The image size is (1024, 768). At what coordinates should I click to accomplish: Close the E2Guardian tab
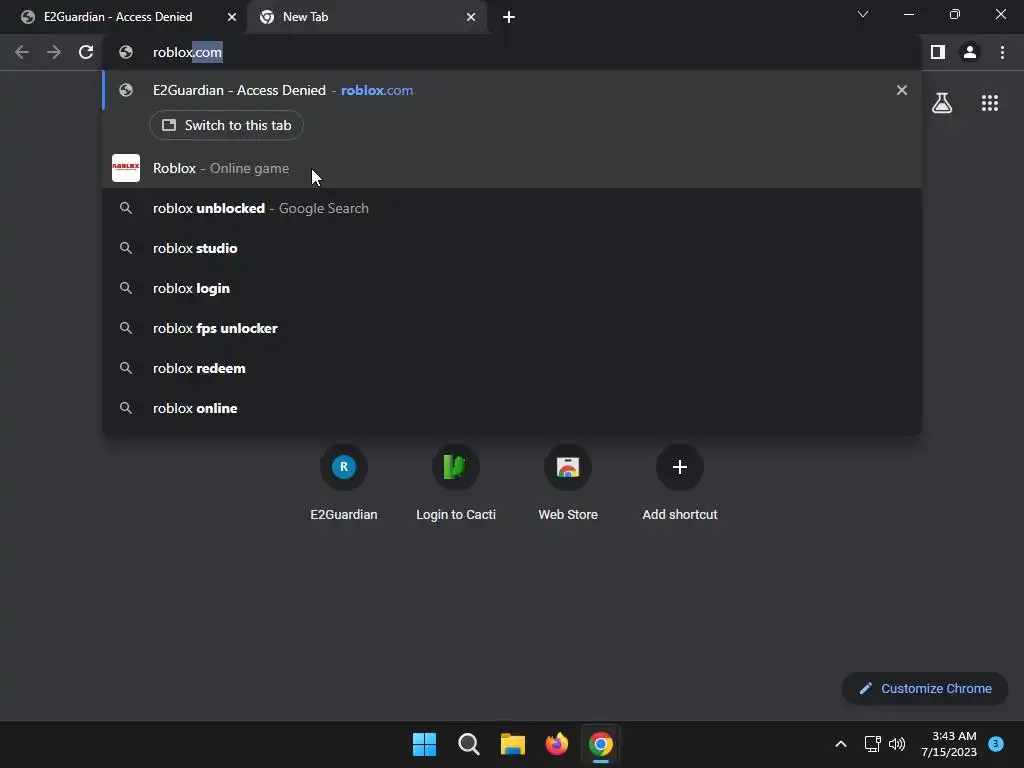click(x=232, y=17)
